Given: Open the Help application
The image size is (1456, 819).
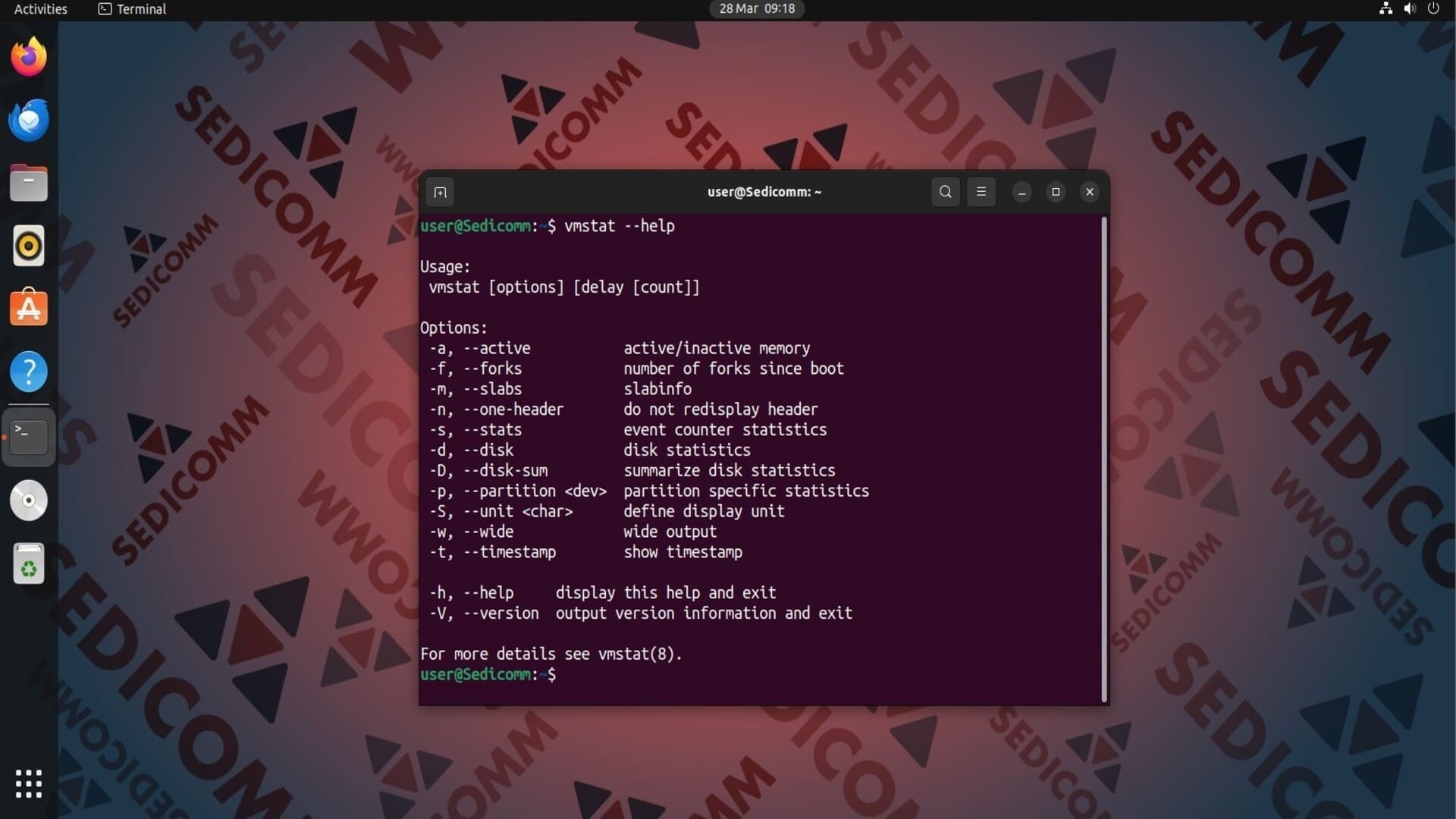Looking at the screenshot, I should click(x=29, y=372).
